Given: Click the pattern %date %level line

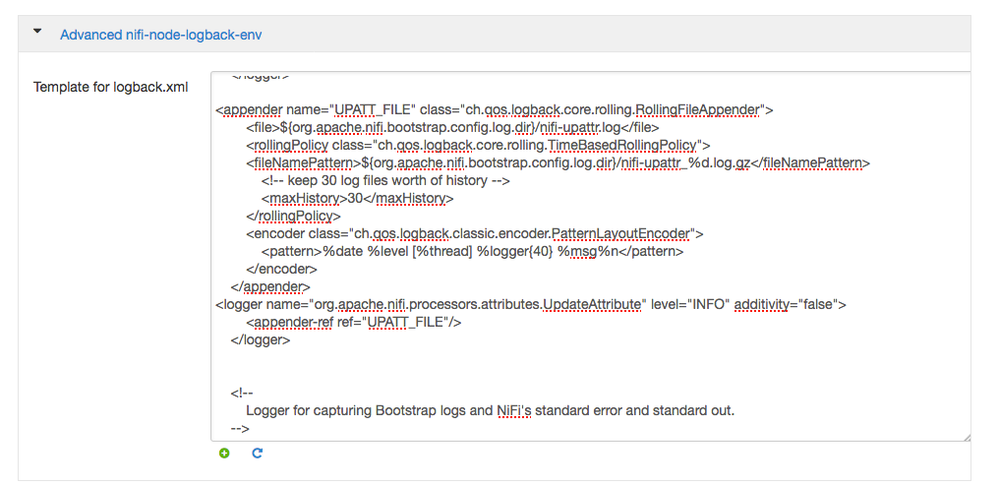Looking at the screenshot, I should (472, 252).
